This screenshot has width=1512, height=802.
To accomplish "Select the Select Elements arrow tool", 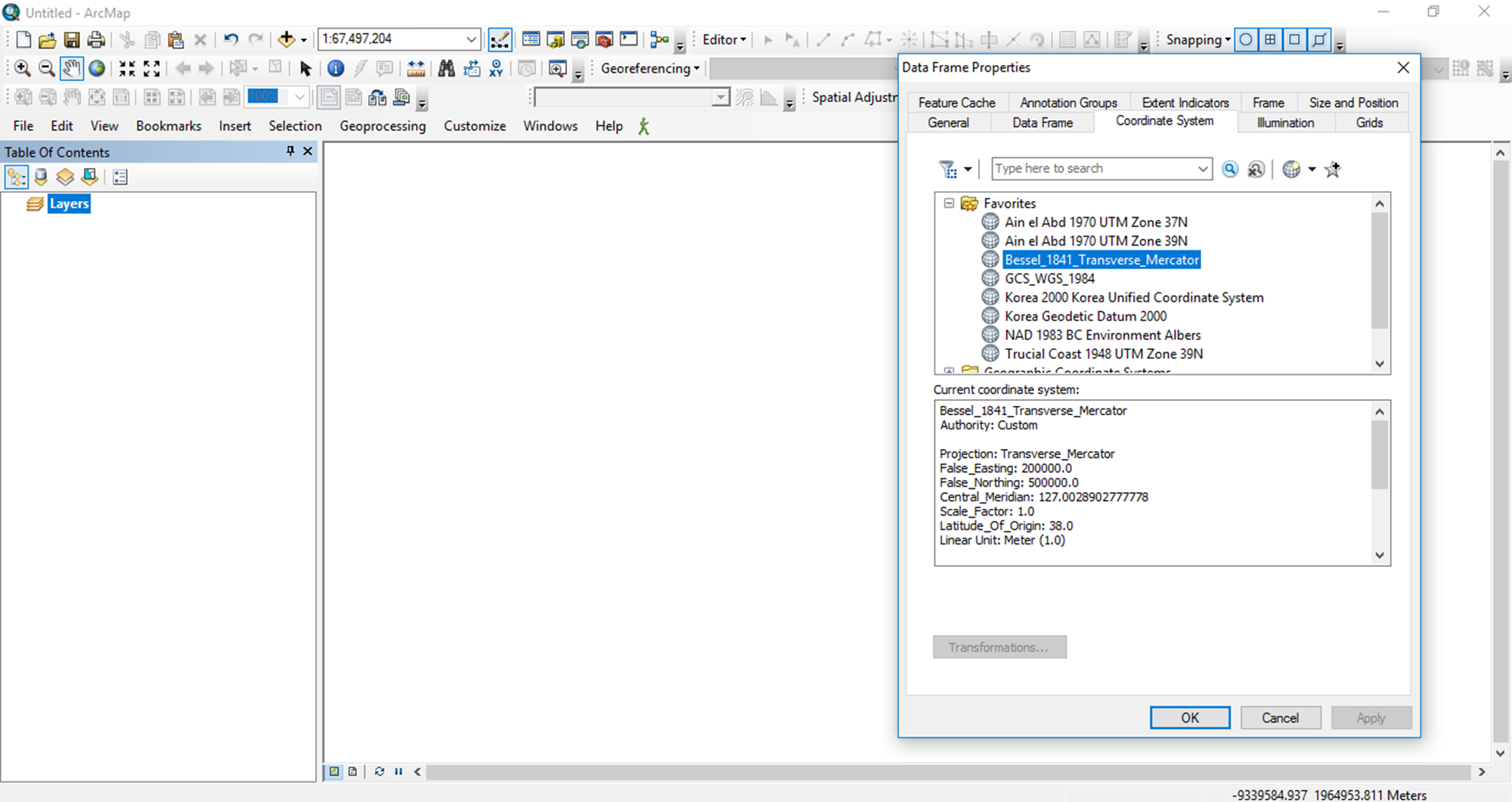I will [x=305, y=69].
